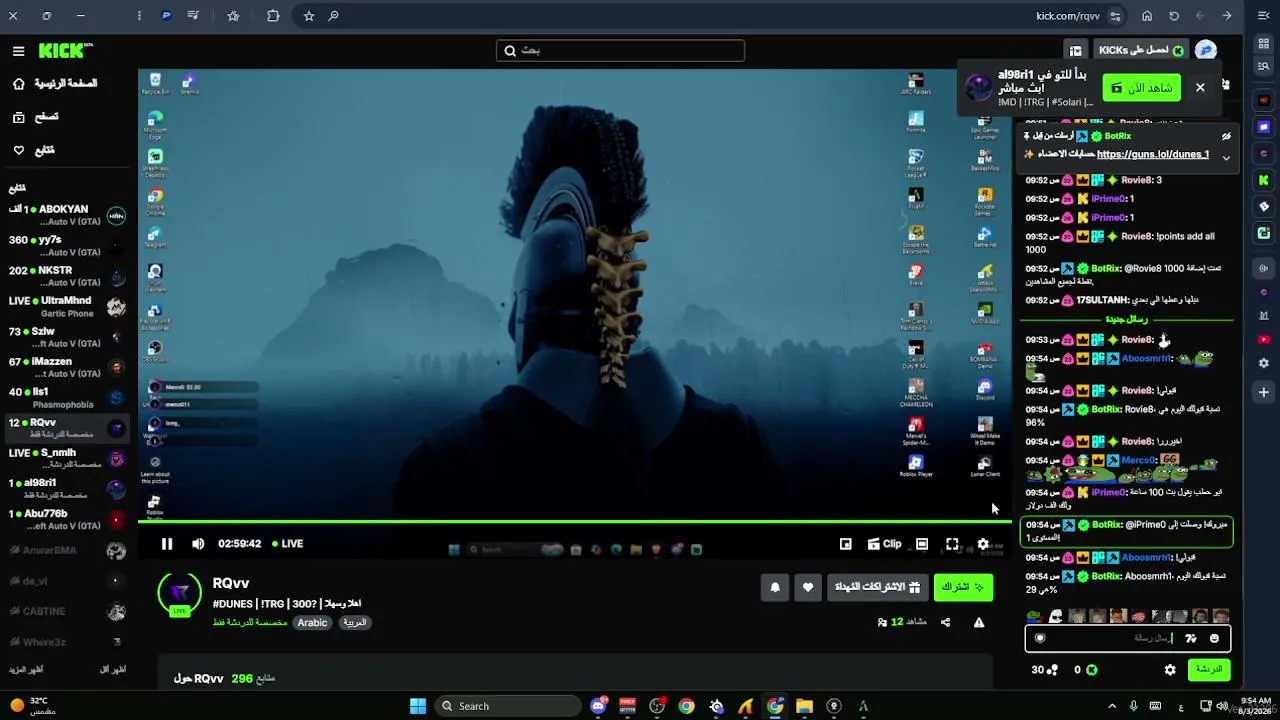This screenshot has height=720, width=1280.
Task: Click the shield icon in chat input
Action: pos(1040,638)
